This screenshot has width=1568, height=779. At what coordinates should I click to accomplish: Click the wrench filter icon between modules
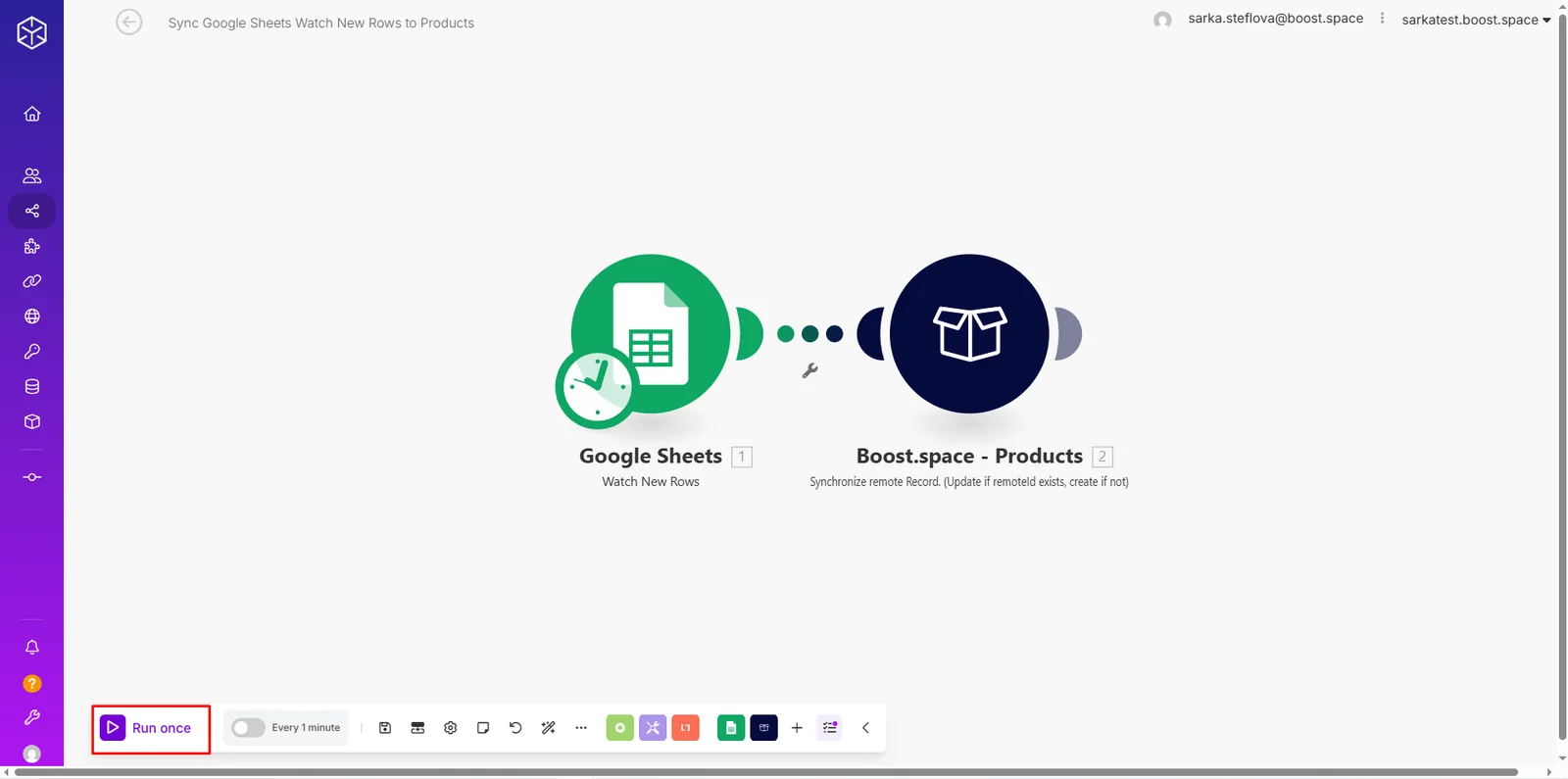point(809,370)
